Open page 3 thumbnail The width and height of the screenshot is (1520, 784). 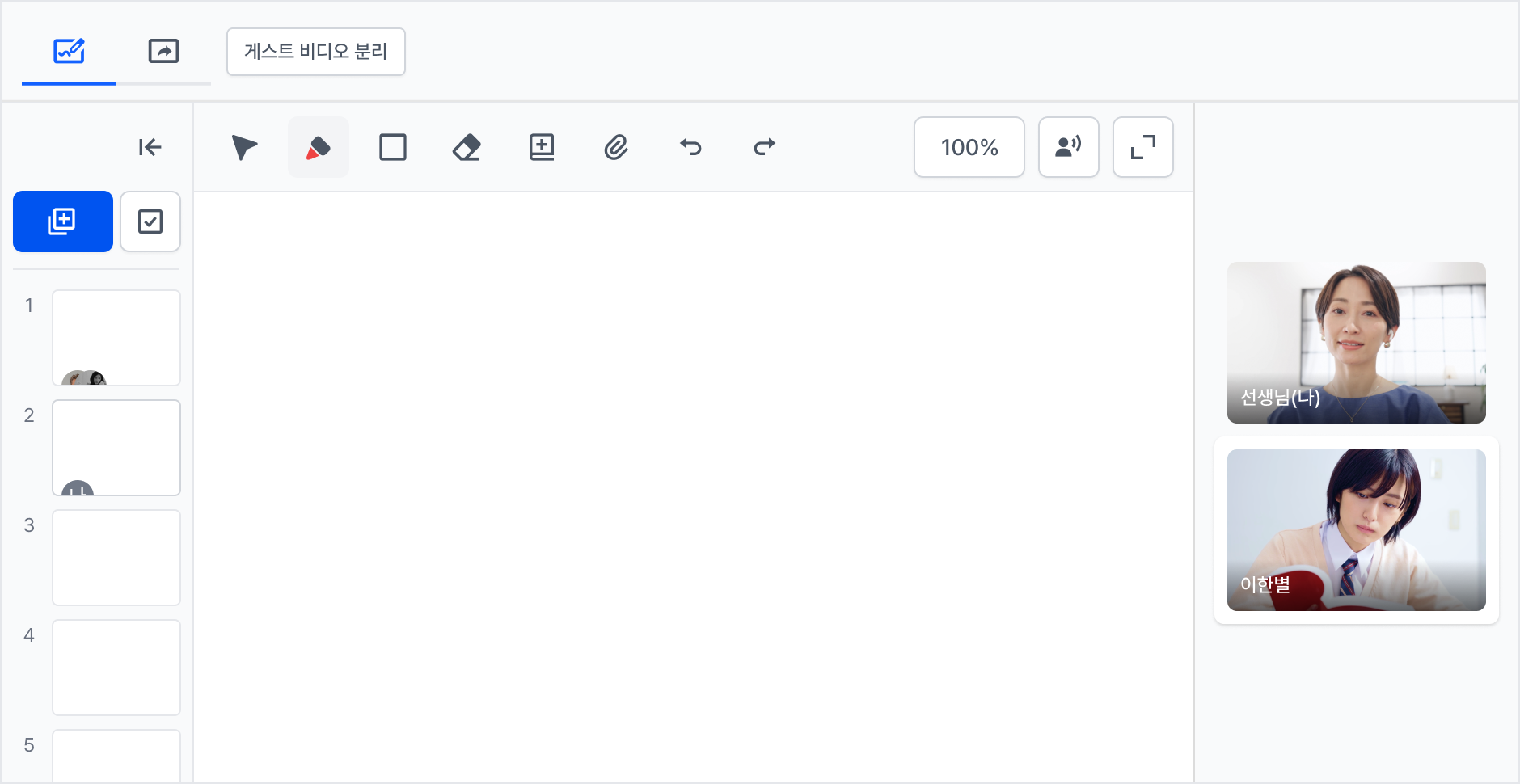(x=116, y=558)
